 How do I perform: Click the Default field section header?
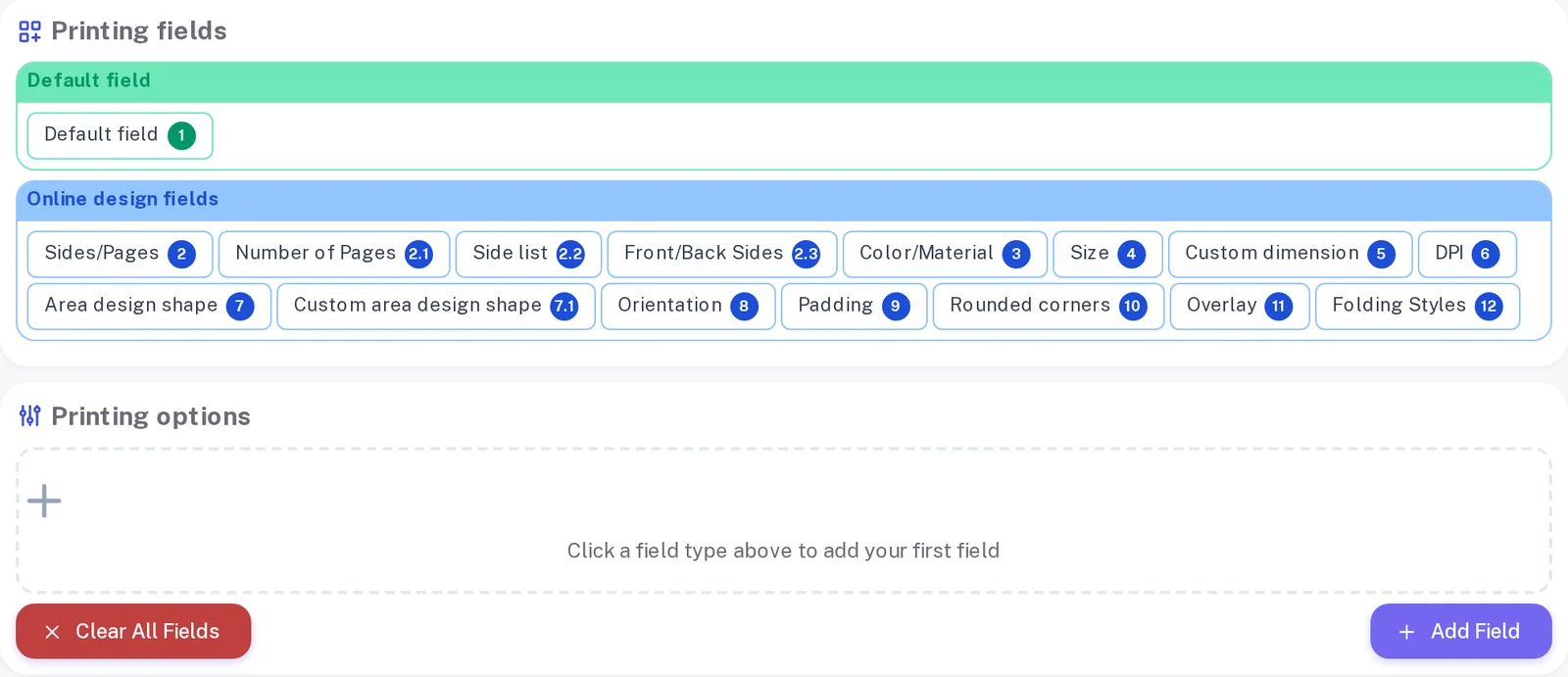[x=784, y=82]
